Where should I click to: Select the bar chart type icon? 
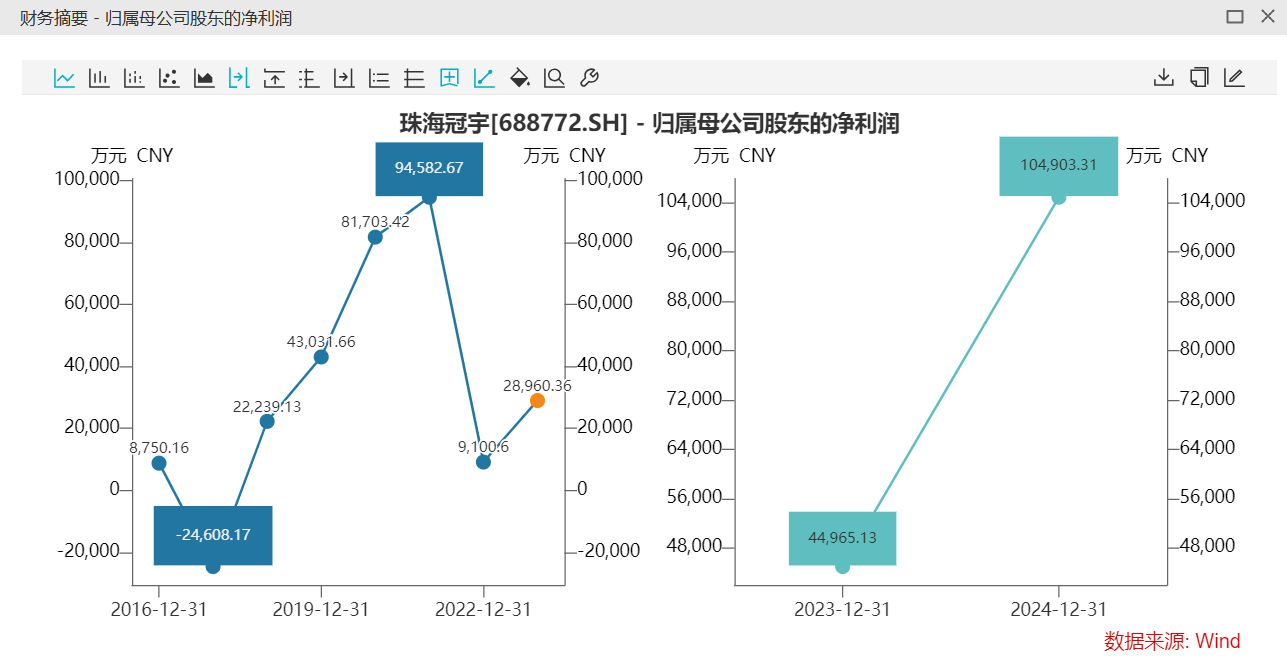tap(99, 78)
